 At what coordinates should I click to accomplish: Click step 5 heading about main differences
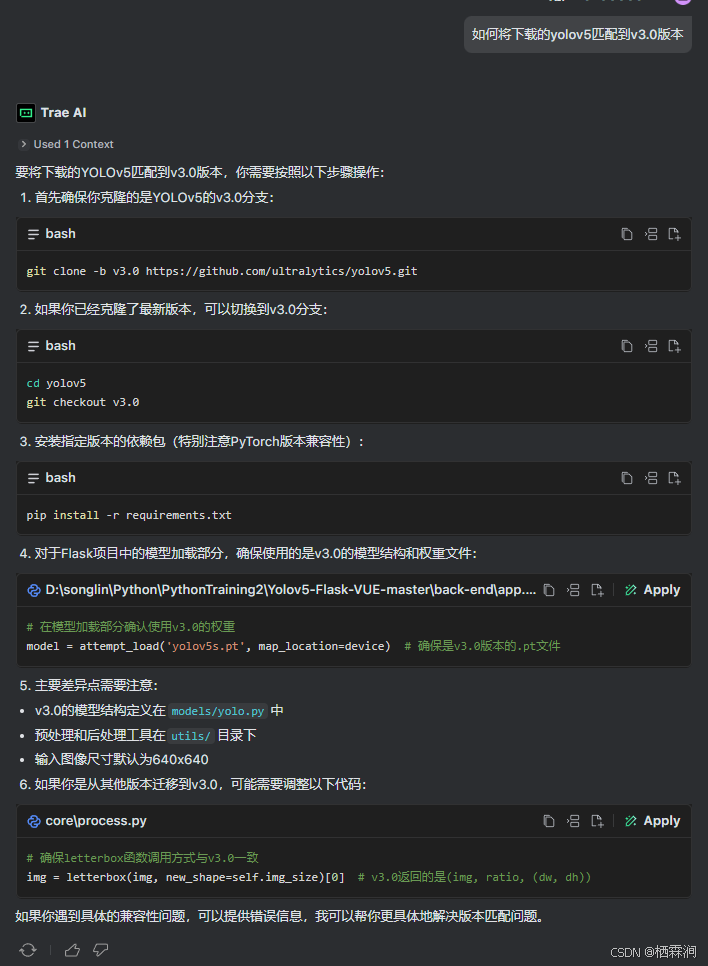[89, 686]
